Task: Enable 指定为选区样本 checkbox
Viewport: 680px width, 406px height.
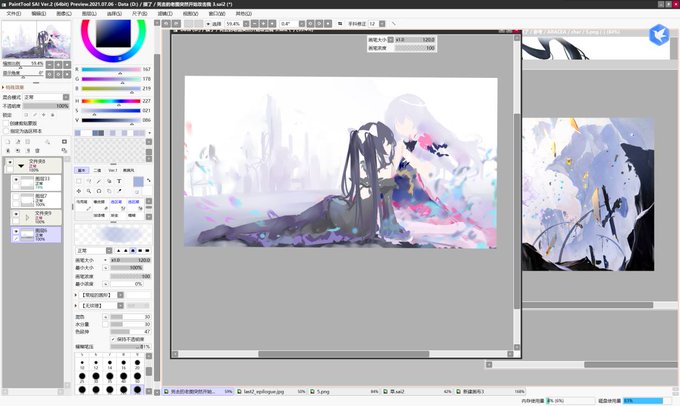Action: (x=6, y=131)
